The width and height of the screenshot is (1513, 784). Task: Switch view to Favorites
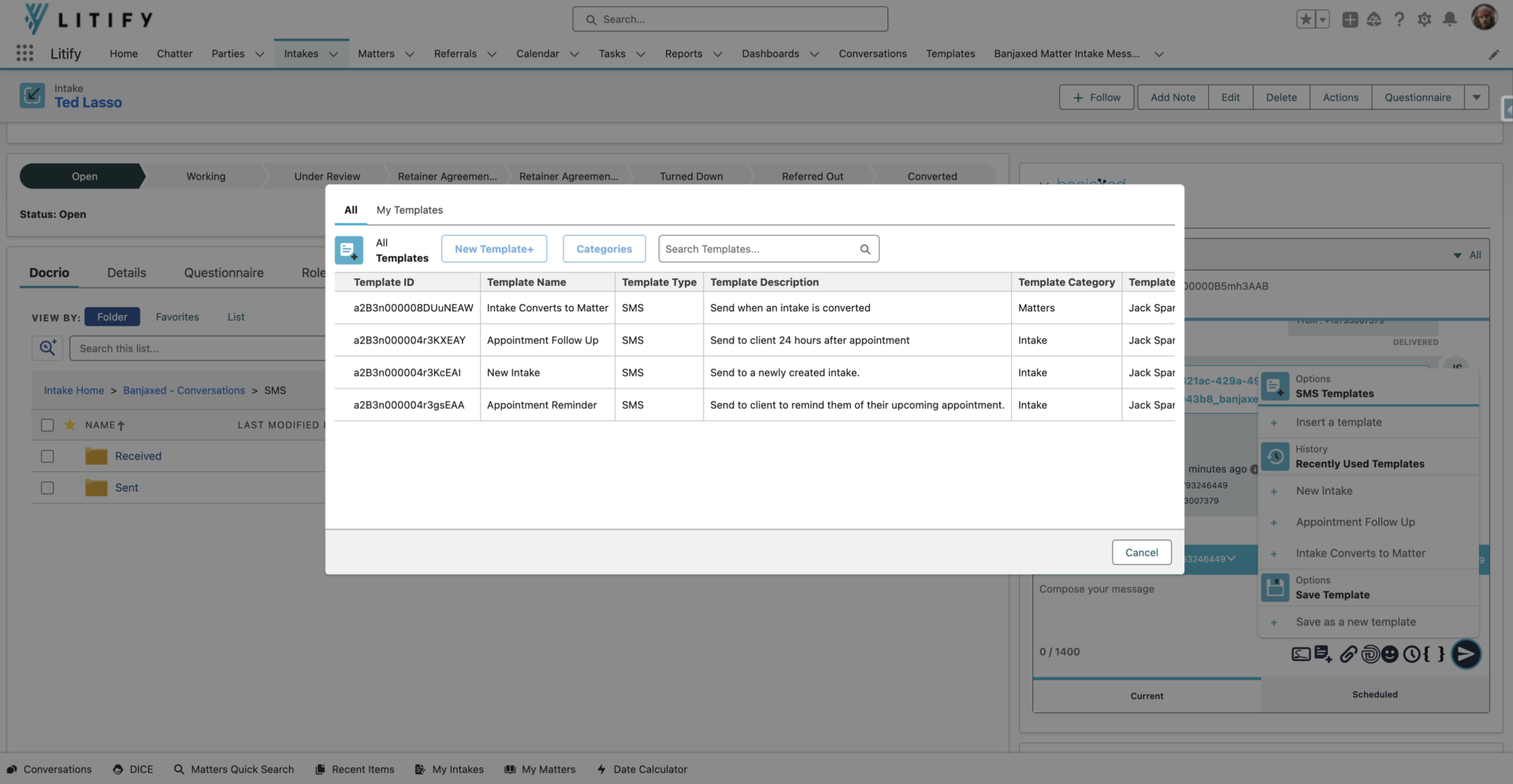click(x=177, y=317)
